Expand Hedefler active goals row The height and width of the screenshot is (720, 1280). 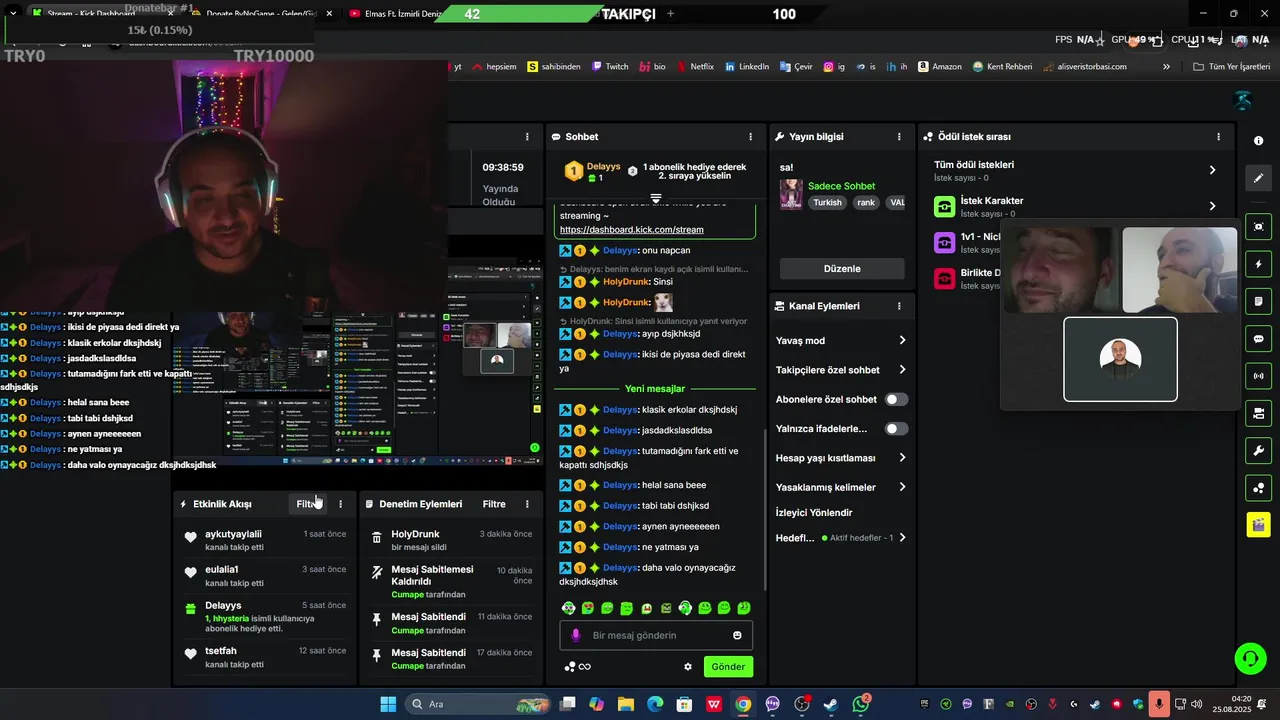pyautogui.click(x=842, y=538)
